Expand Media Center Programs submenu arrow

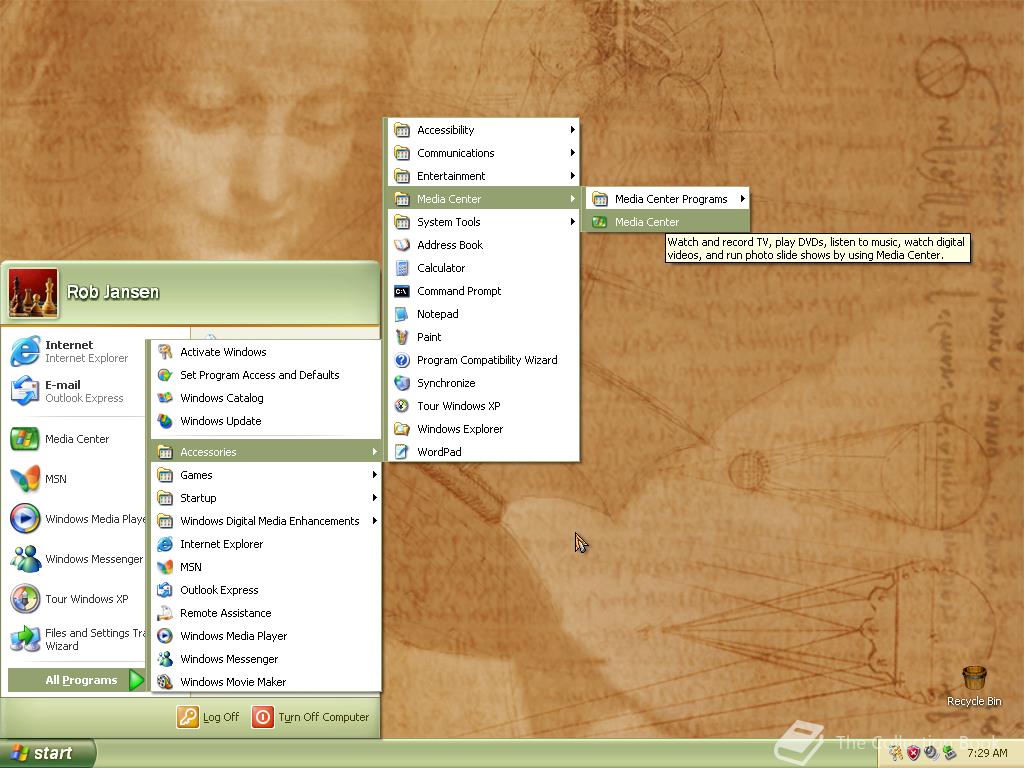coord(743,199)
